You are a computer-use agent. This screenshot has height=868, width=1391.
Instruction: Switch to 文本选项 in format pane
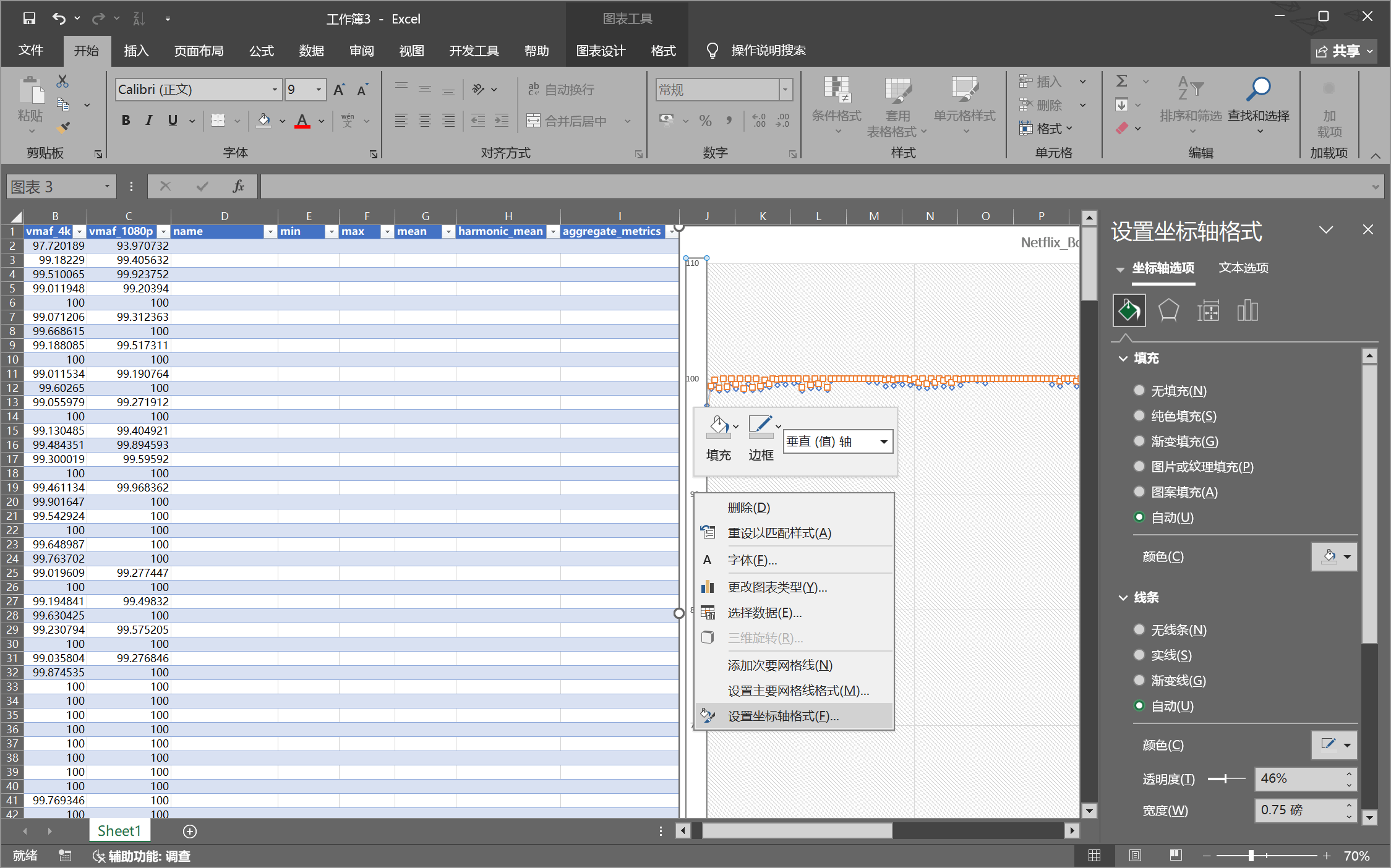1243,268
